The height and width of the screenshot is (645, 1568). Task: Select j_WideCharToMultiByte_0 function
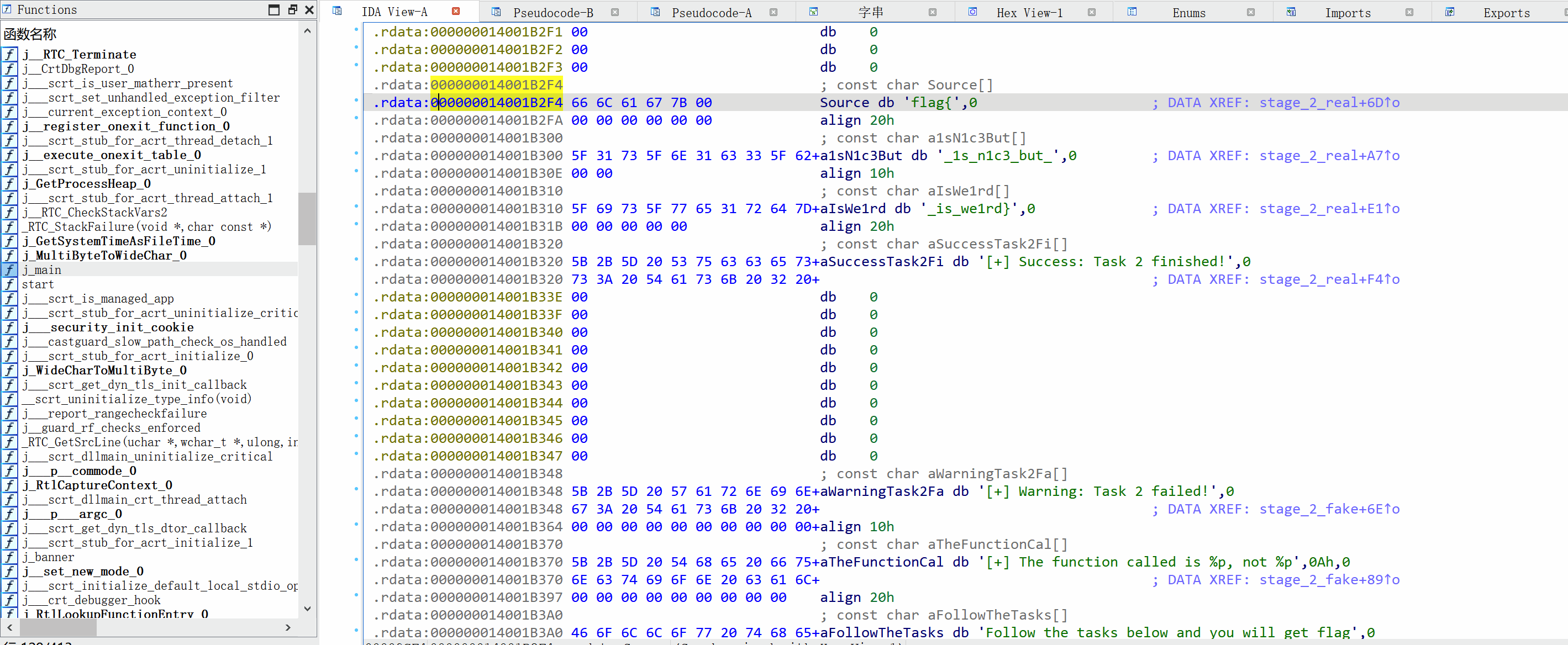104,370
